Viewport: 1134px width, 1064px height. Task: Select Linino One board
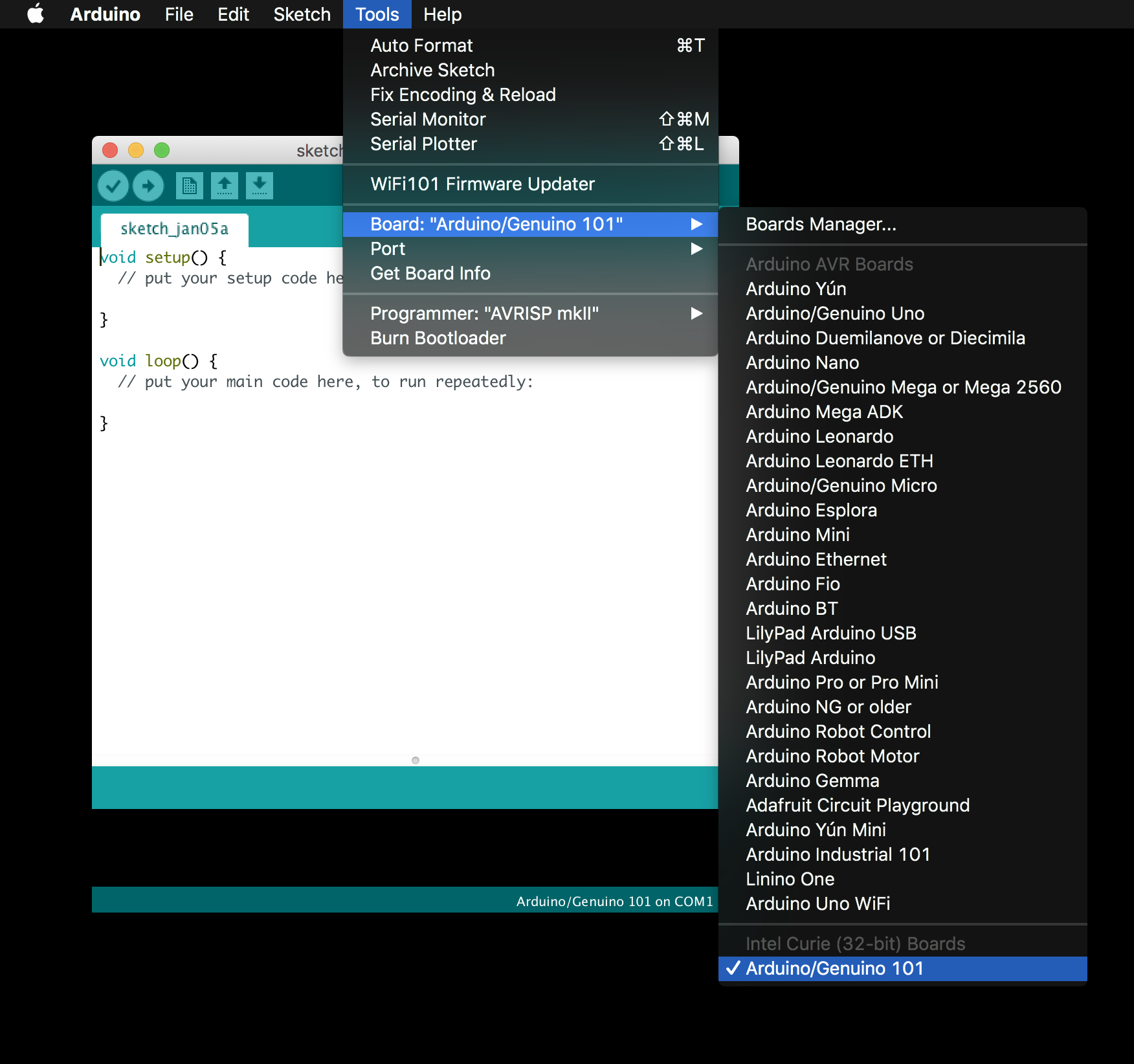pyautogui.click(x=903, y=880)
